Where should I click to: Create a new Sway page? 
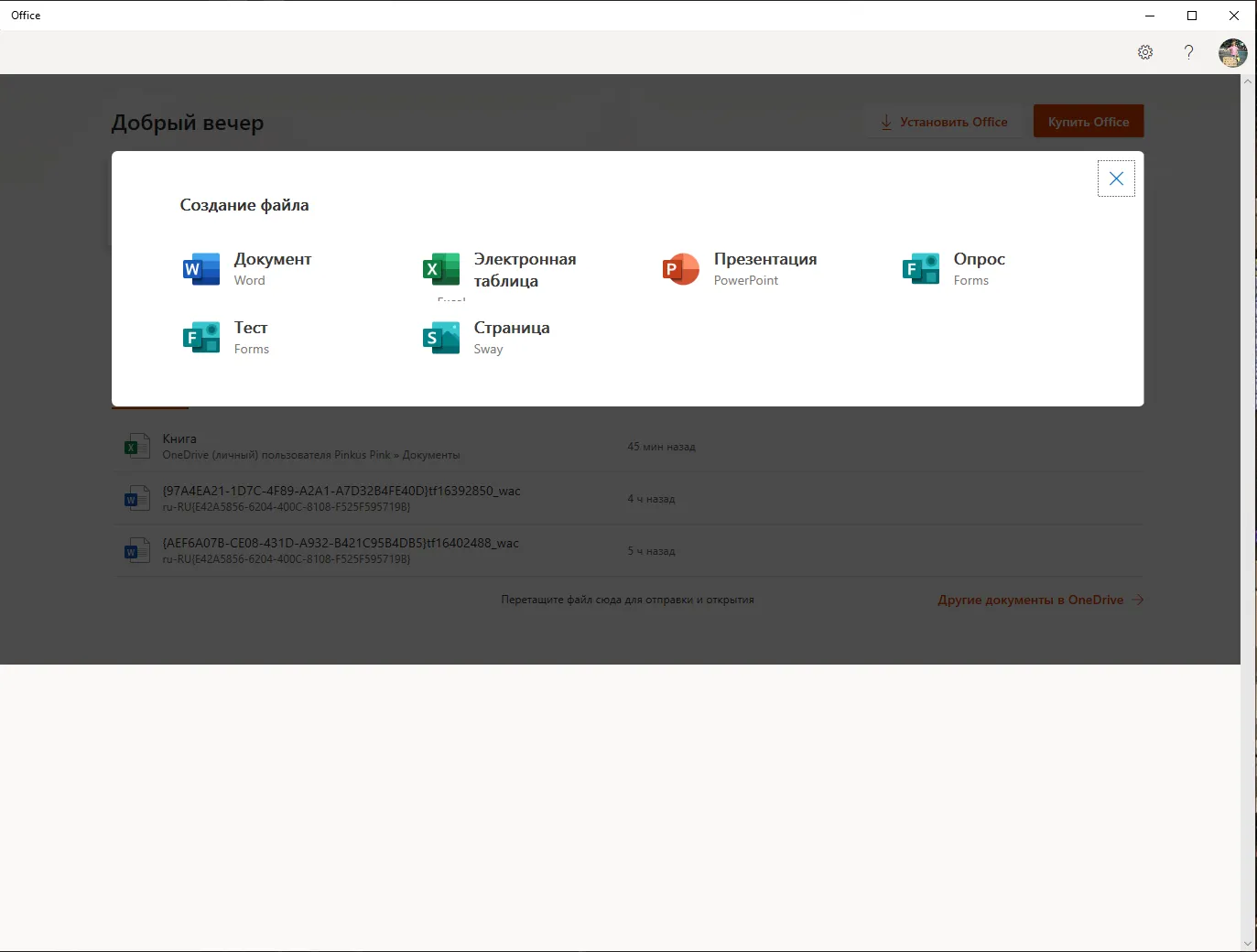click(x=486, y=338)
